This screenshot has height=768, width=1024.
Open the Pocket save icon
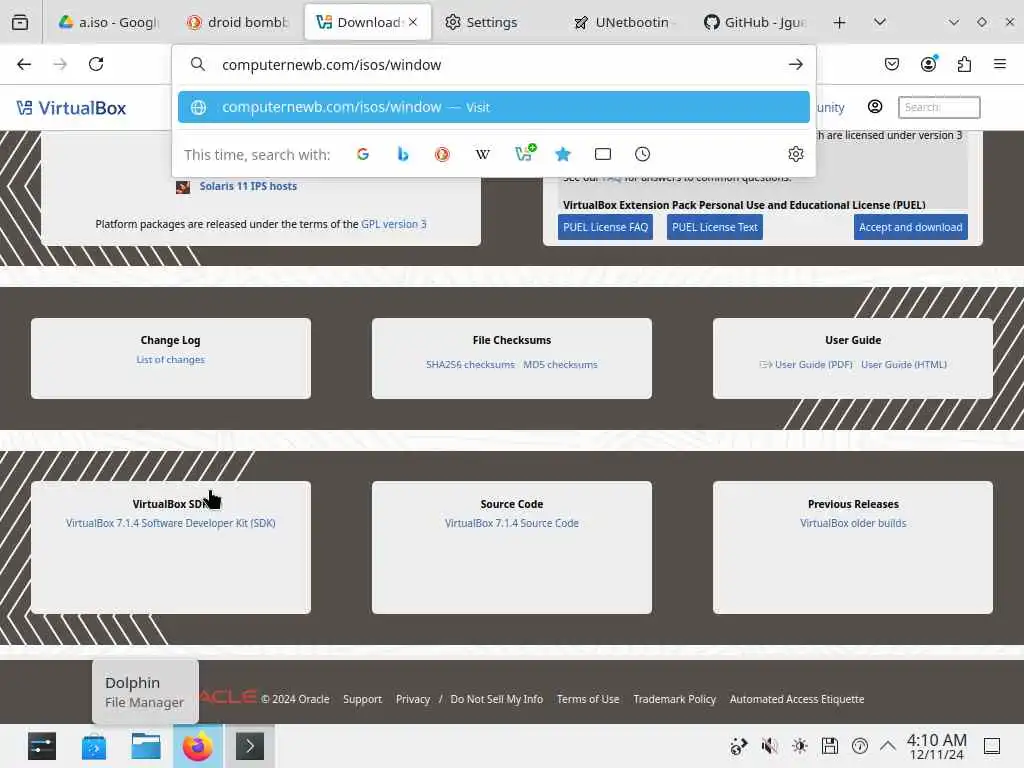[x=891, y=64]
